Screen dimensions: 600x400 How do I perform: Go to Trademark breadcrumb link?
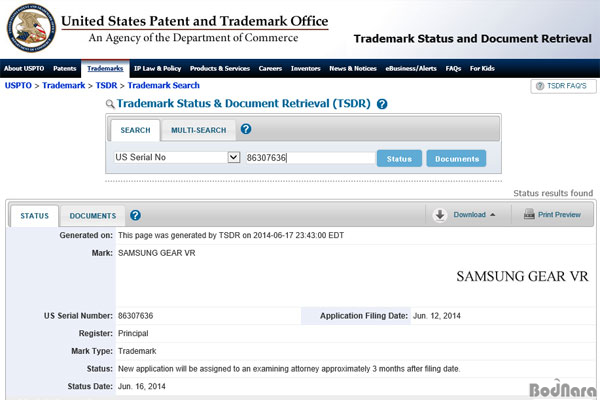point(64,85)
